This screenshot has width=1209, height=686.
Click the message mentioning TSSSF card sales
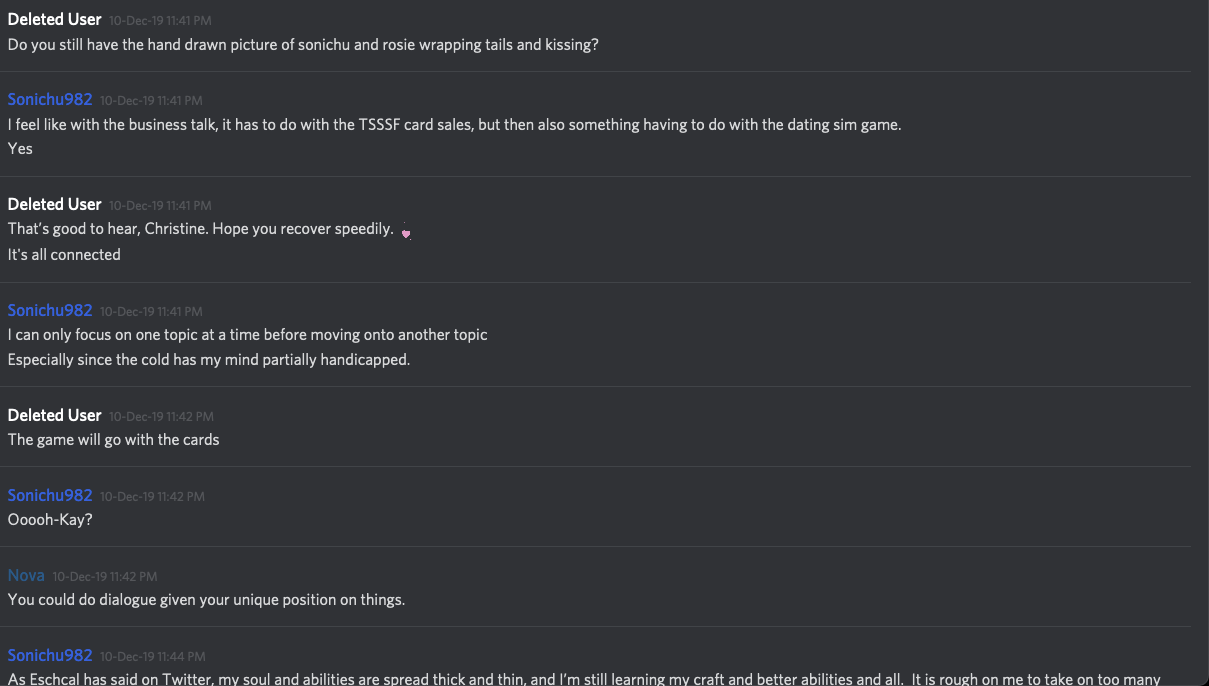454,125
